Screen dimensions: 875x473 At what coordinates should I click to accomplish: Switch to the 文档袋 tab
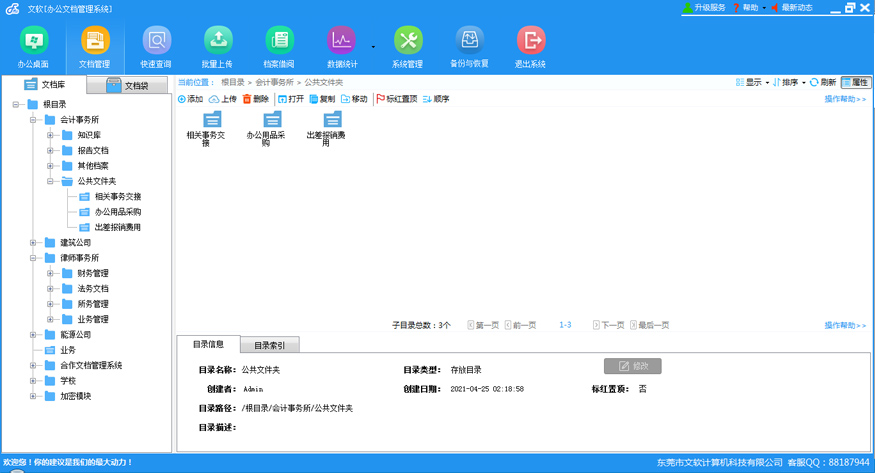click(x=127, y=85)
